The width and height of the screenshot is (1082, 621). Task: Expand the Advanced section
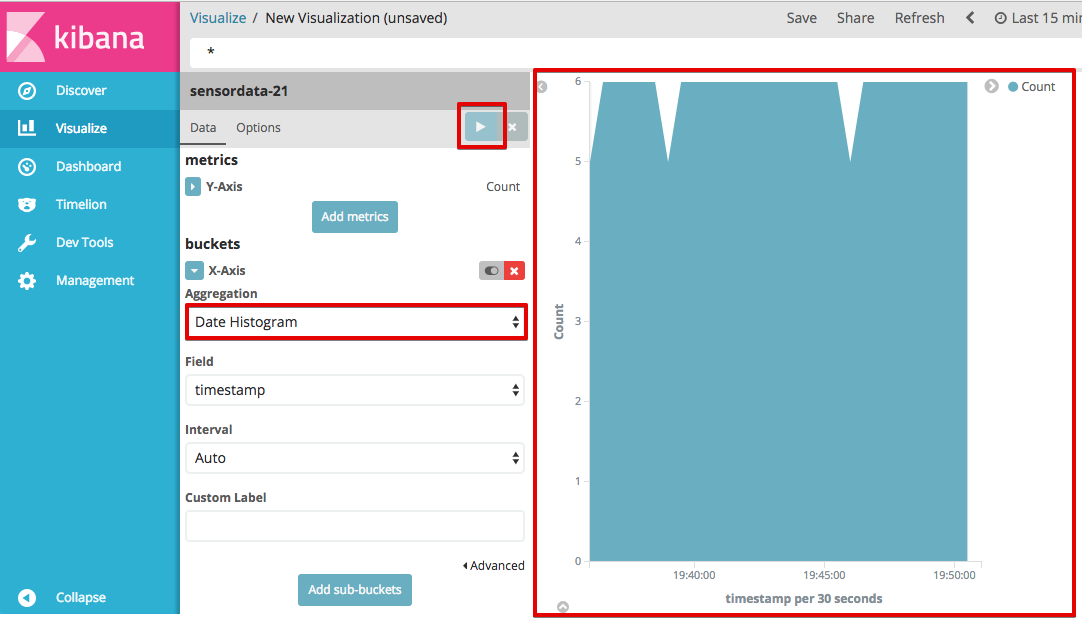493,565
